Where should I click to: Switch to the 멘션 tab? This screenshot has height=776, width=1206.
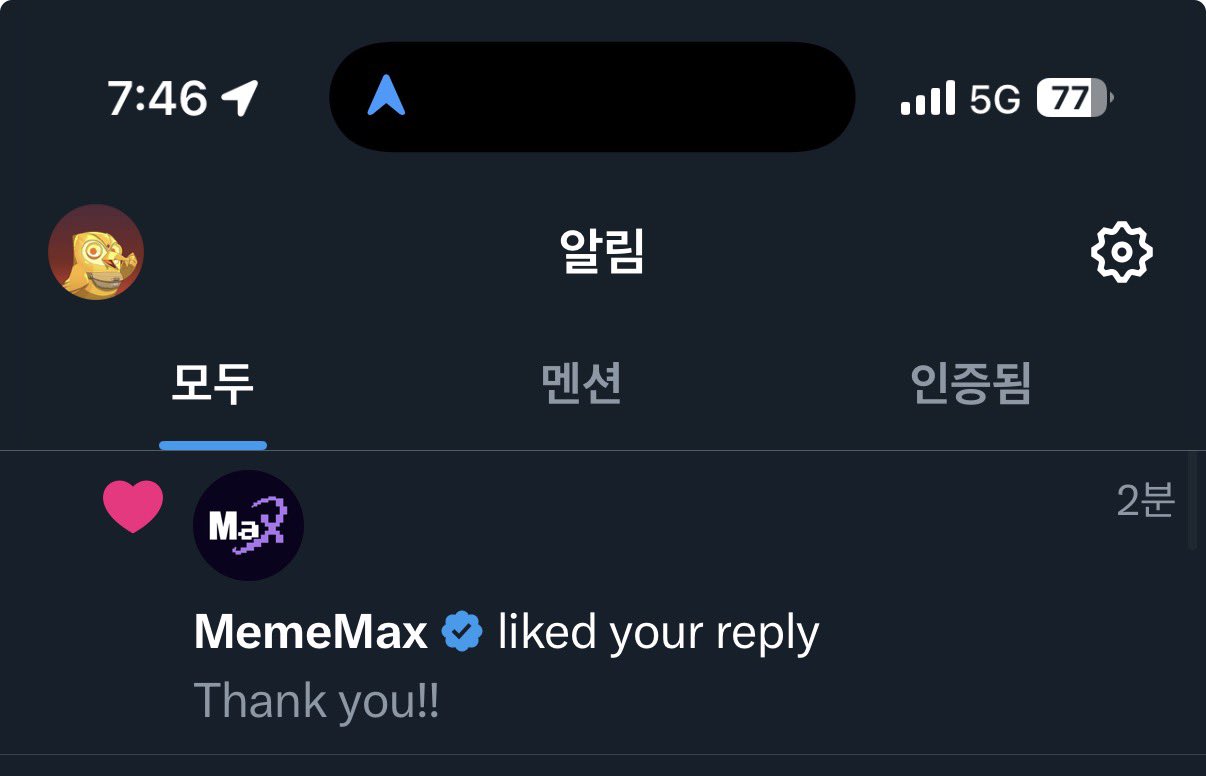pos(582,383)
